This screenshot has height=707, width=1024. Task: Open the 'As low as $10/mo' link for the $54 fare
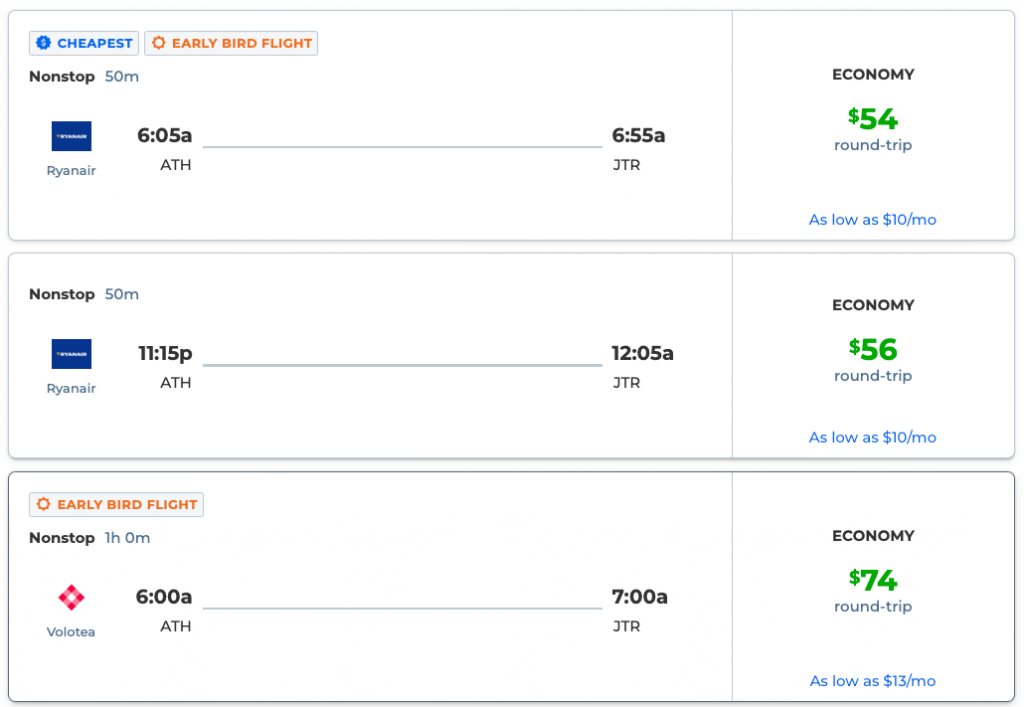872,220
